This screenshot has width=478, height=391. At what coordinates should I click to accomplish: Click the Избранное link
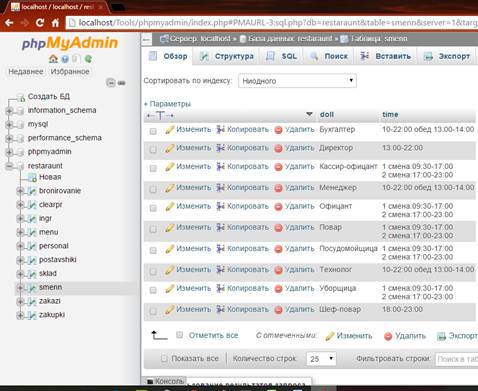[x=70, y=72]
